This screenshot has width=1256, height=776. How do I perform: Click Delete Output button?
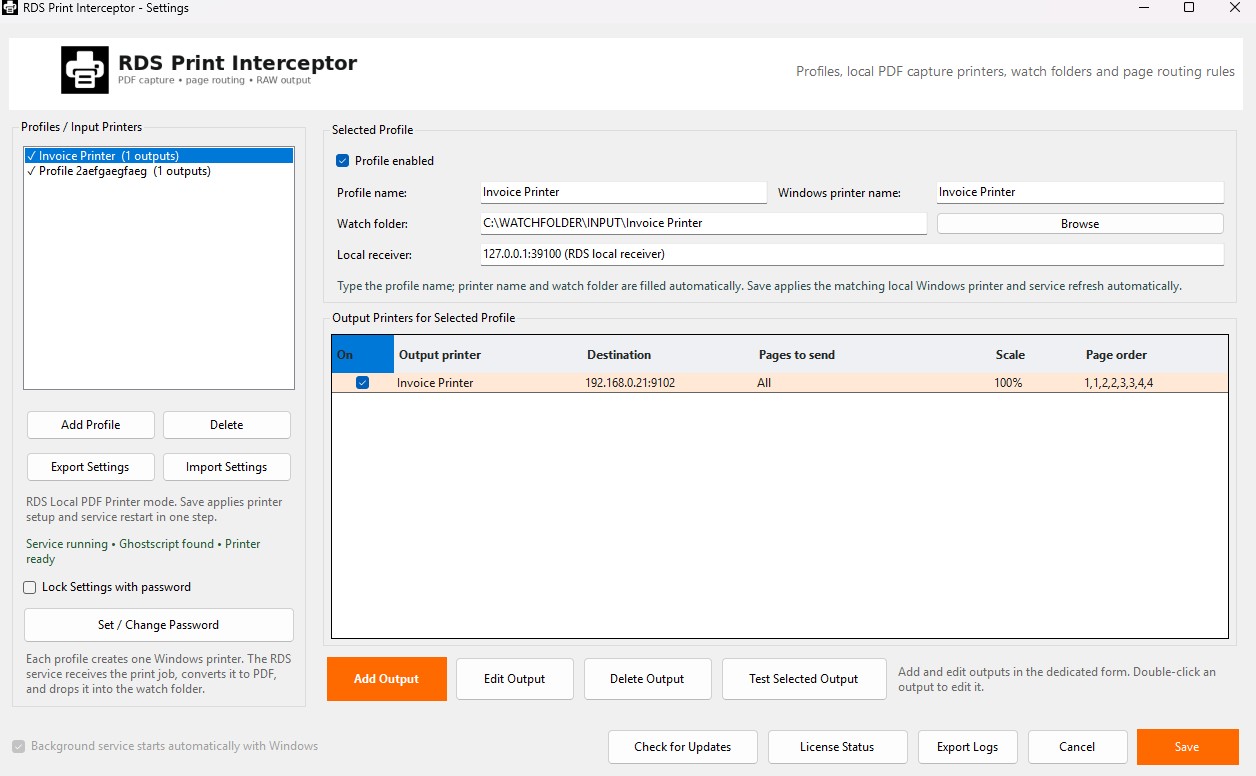coord(647,679)
